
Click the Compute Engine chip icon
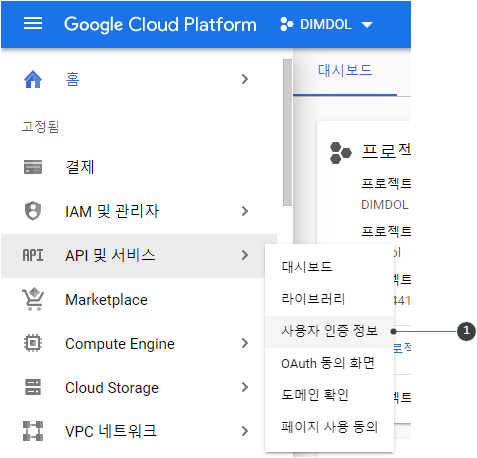[x=33, y=343]
